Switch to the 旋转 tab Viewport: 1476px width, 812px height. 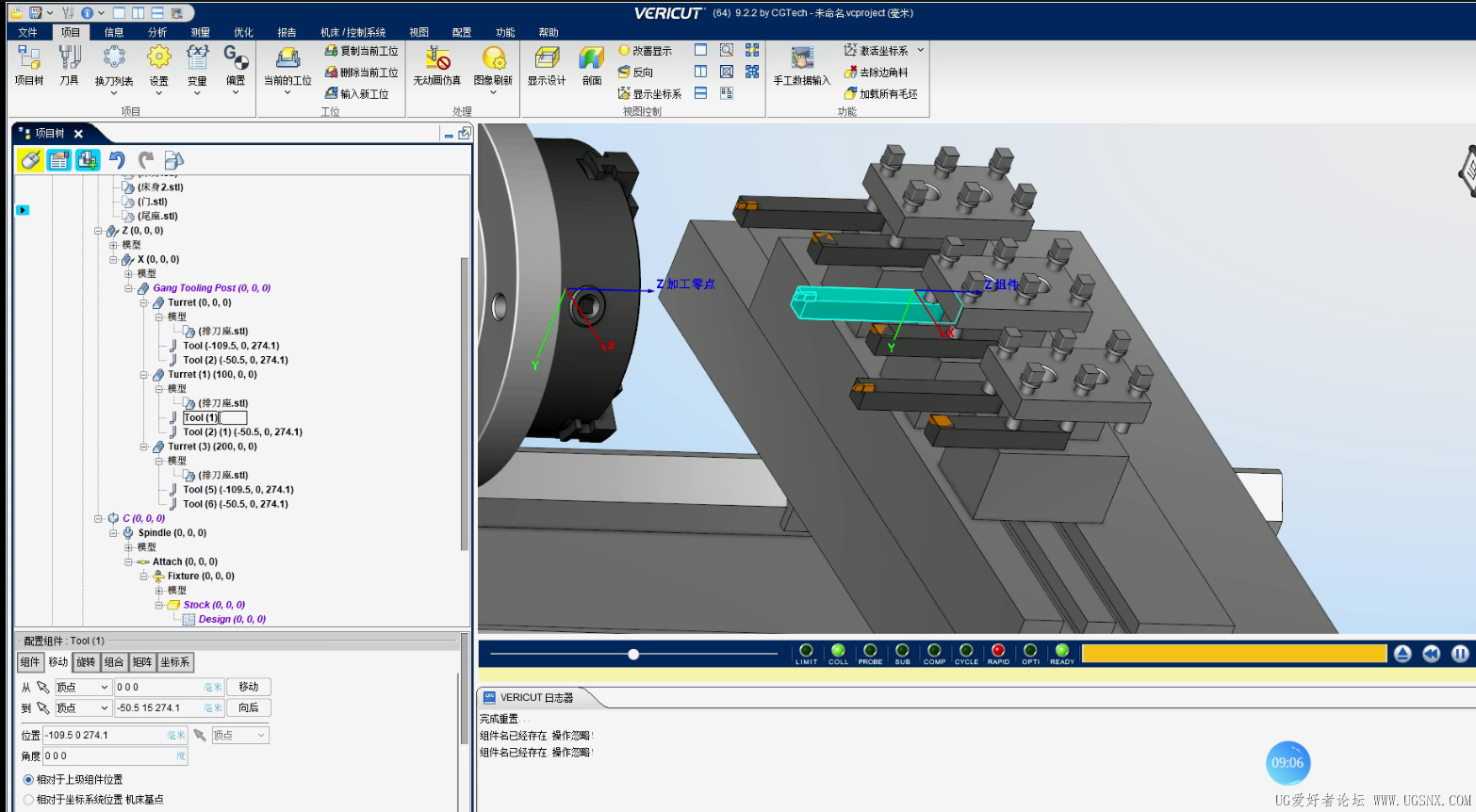pos(86,662)
